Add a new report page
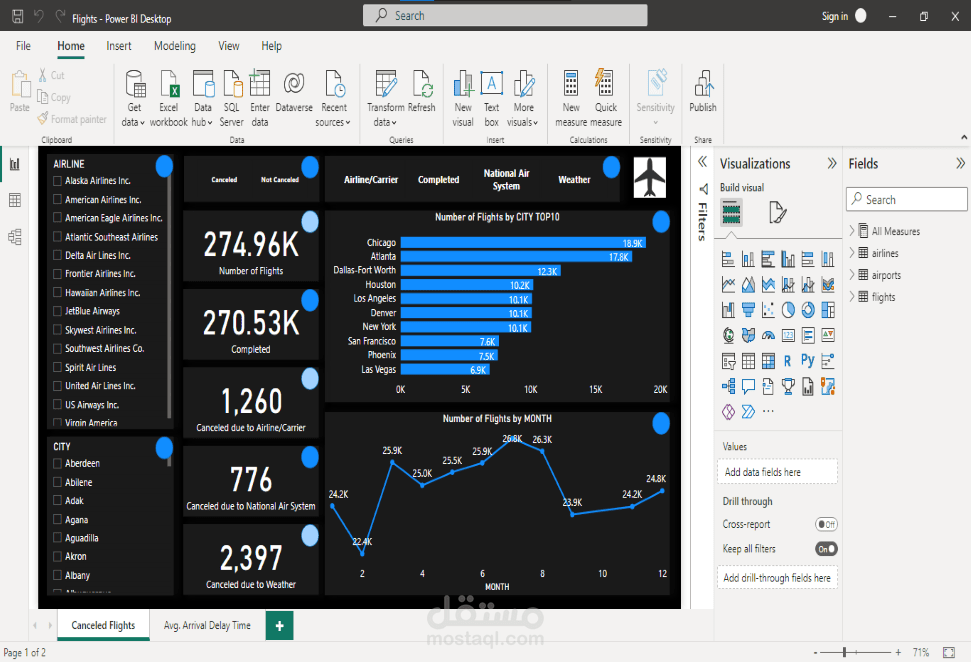Screen dimensions: 971x662 (279, 625)
